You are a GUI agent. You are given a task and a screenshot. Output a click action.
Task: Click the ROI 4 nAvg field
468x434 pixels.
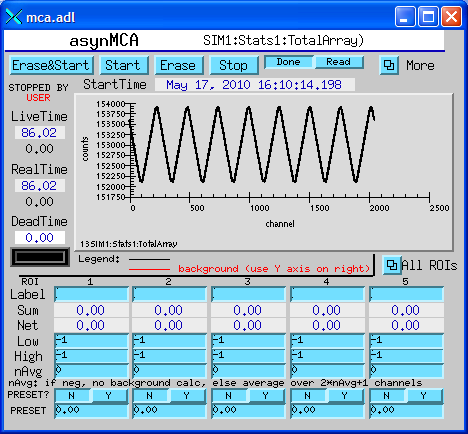click(328, 371)
